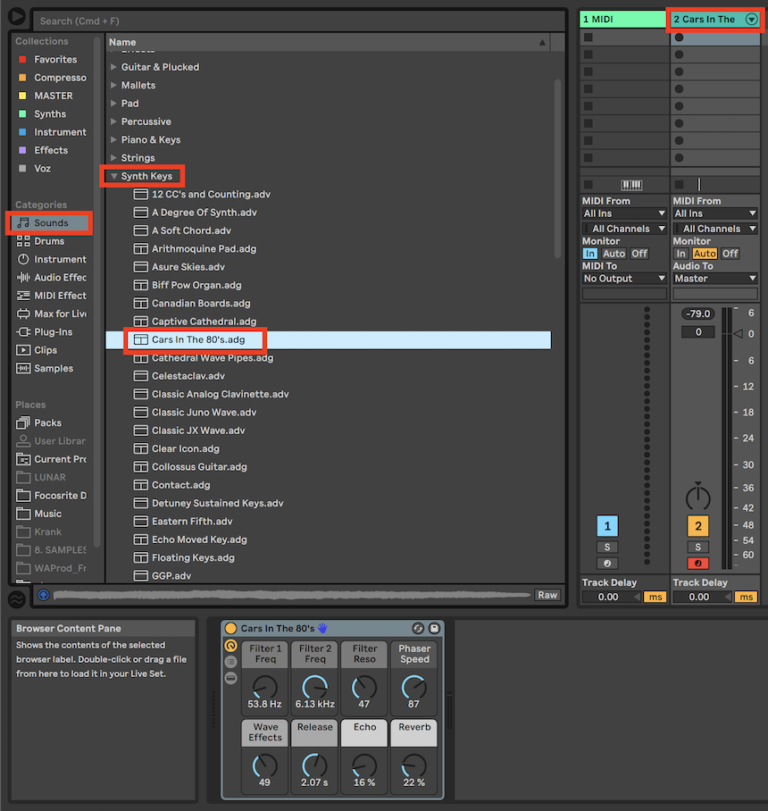Adjust the Reverb macro knob

tap(414, 767)
